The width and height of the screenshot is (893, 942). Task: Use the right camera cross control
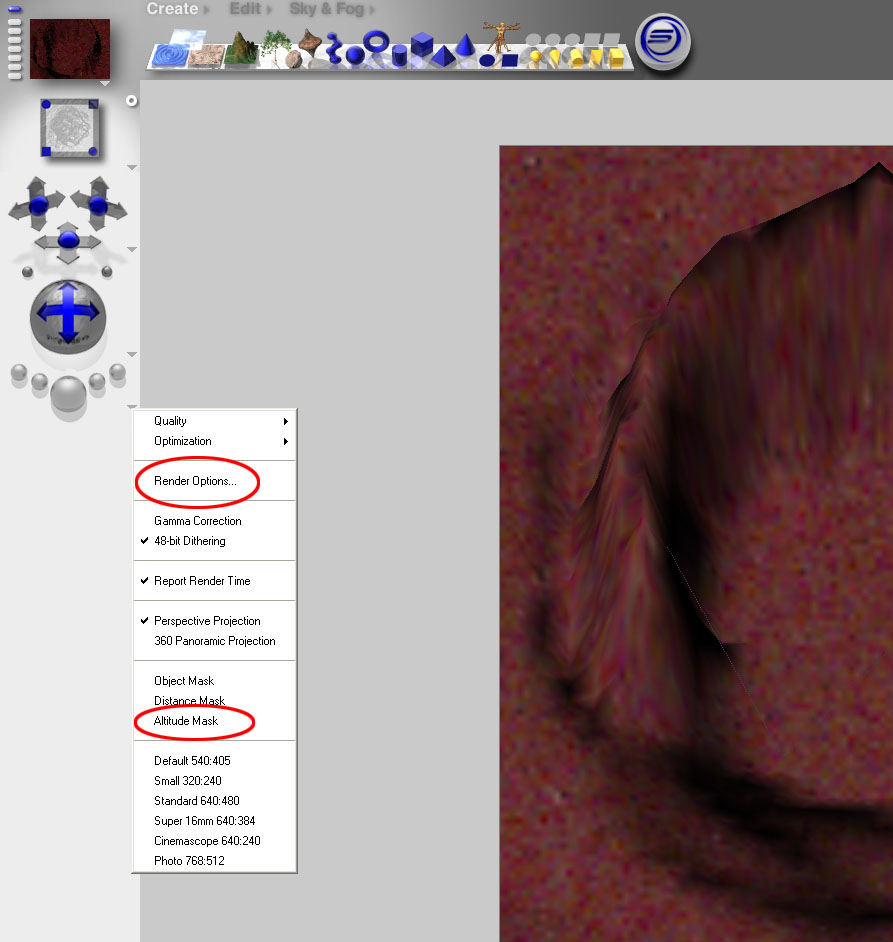click(99, 204)
